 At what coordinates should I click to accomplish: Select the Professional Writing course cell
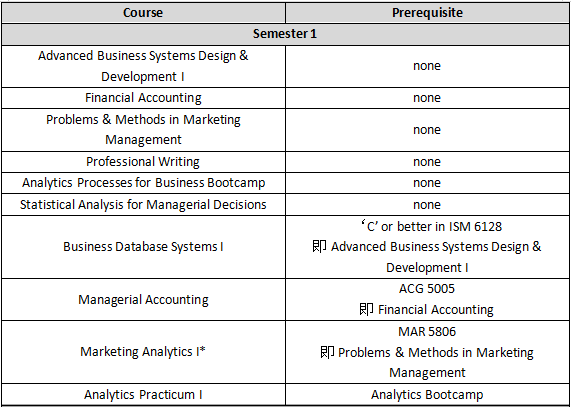143,162
